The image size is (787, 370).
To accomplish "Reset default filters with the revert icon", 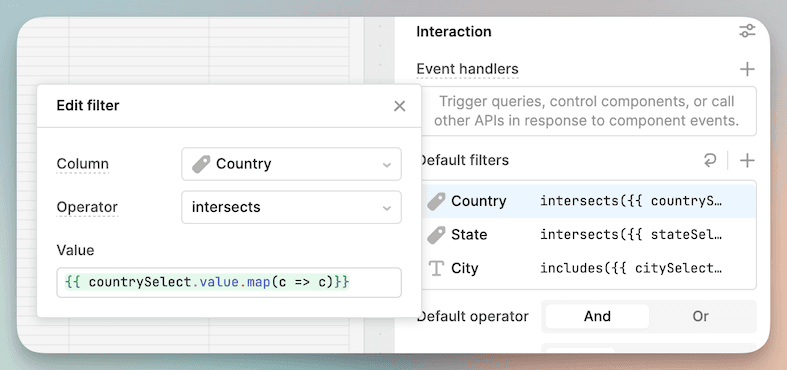I will [710, 161].
